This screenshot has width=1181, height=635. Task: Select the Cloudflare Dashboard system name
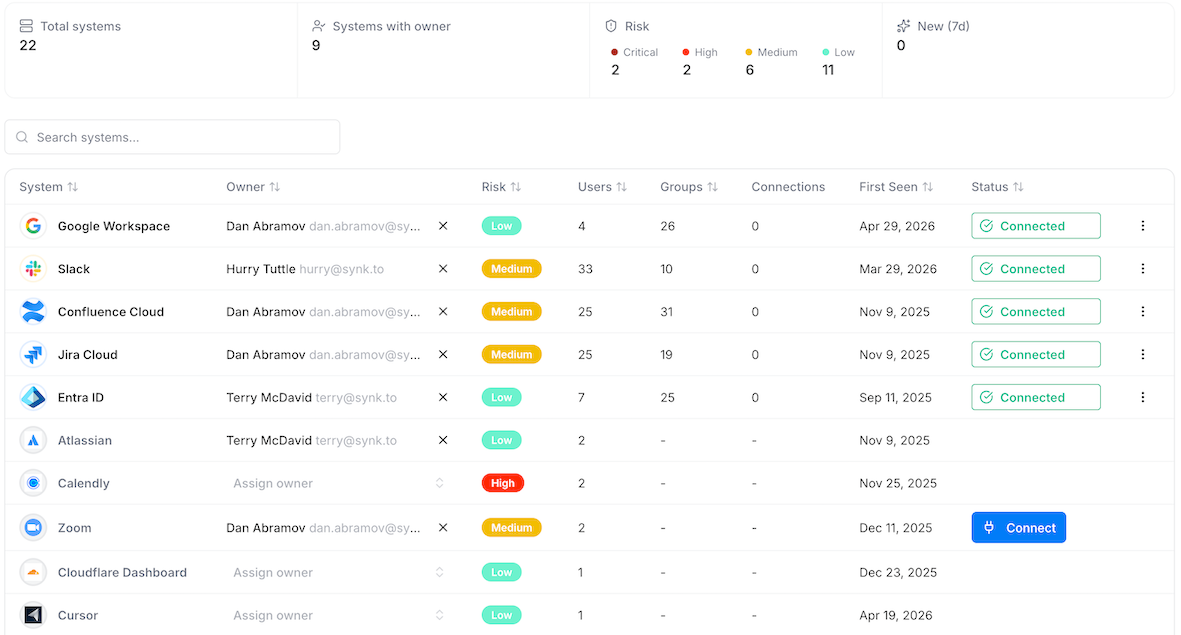pyautogui.click(x=122, y=572)
